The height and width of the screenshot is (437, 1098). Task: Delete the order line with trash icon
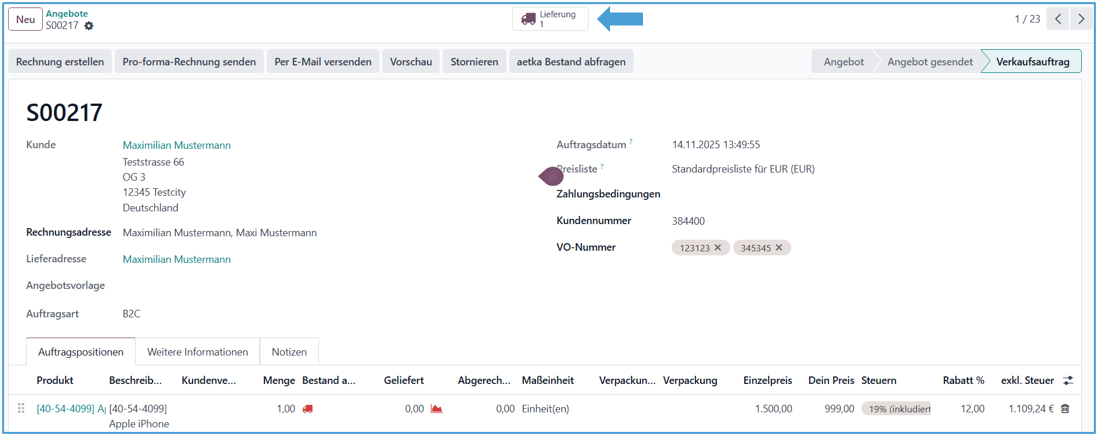click(1065, 409)
